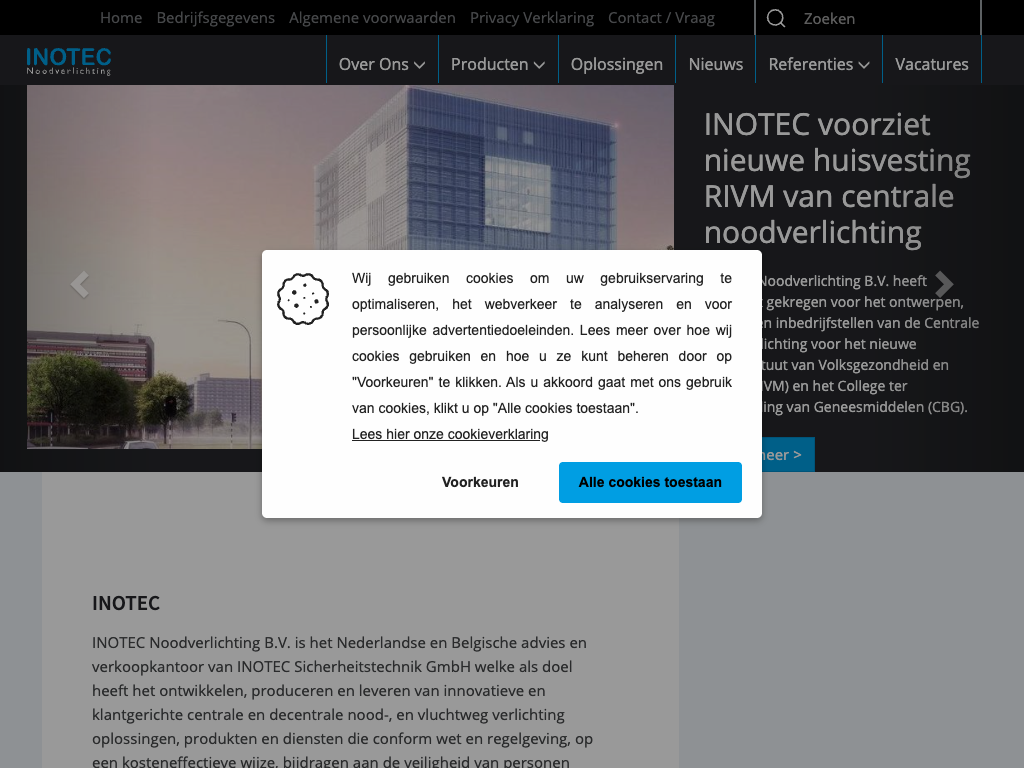Click the Voorkeuren button
Viewport: 1024px width, 768px height.
pyautogui.click(x=480, y=482)
